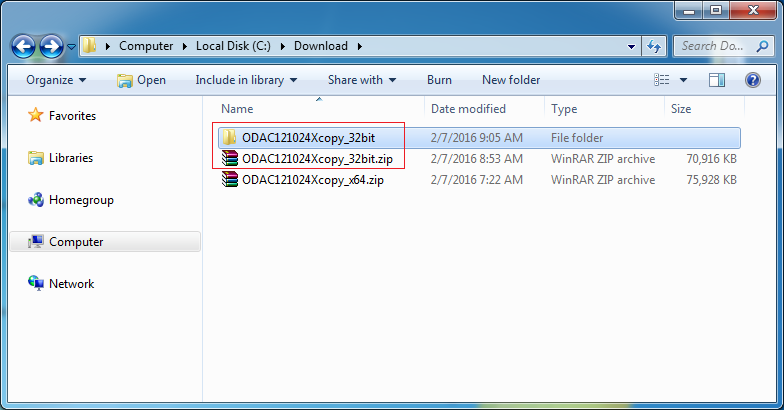Screen dimensions: 784x410
Task: Close the Explorer window
Action: 754,10
